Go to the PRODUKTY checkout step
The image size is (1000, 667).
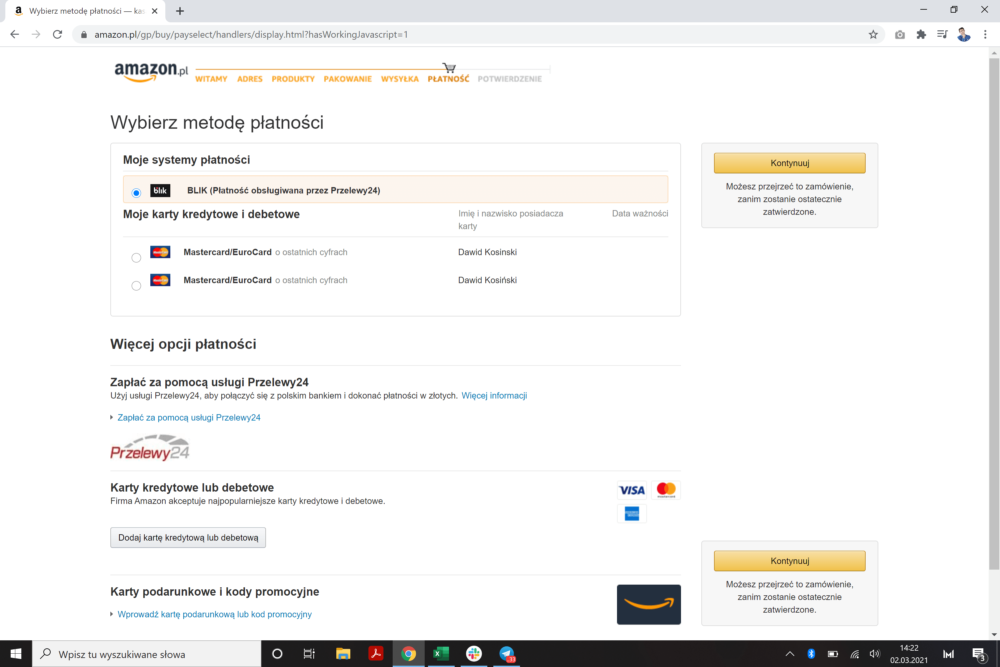click(x=293, y=79)
